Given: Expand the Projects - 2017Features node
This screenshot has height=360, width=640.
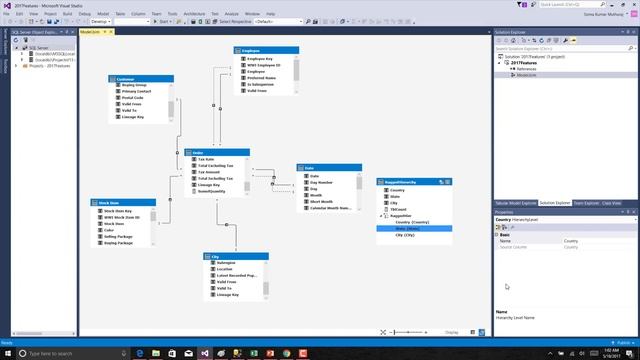Looking at the screenshot, I should coord(17,66).
